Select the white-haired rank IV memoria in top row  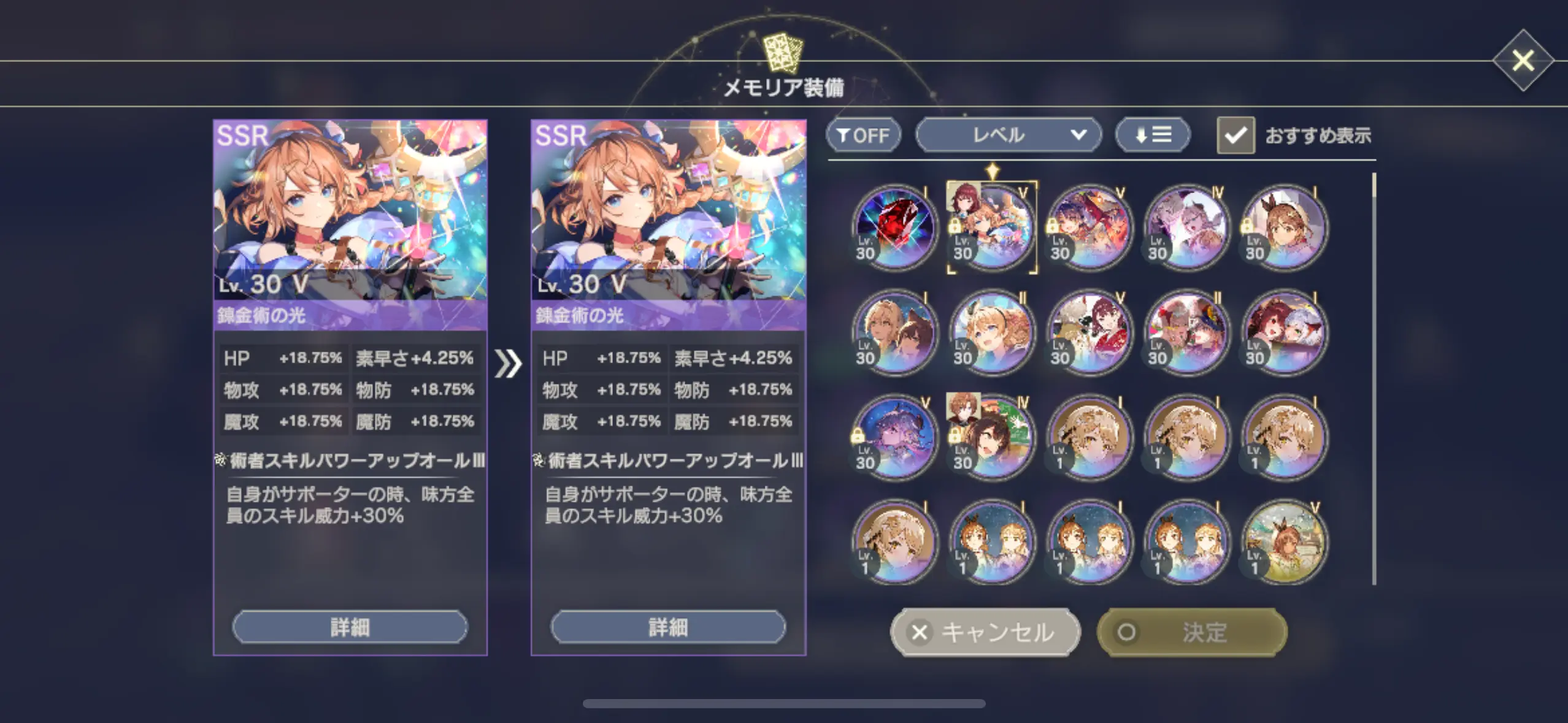pos(1187,228)
